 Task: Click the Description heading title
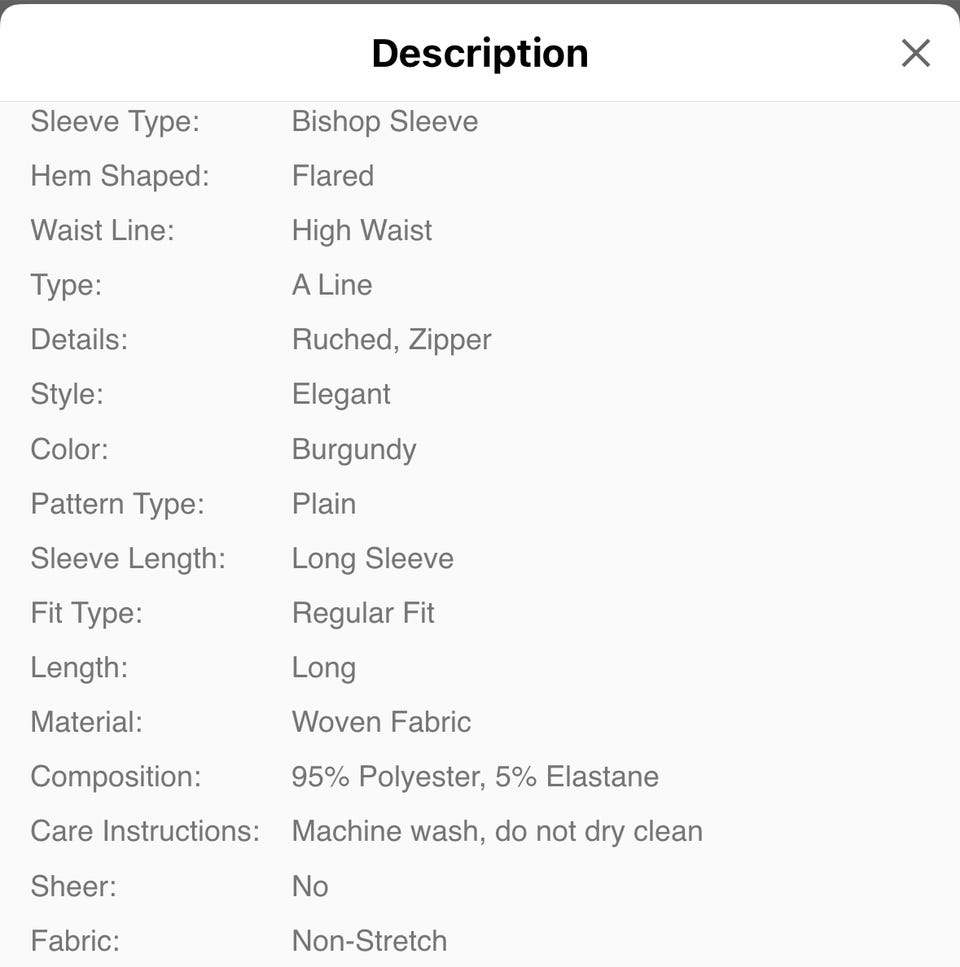coord(480,54)
